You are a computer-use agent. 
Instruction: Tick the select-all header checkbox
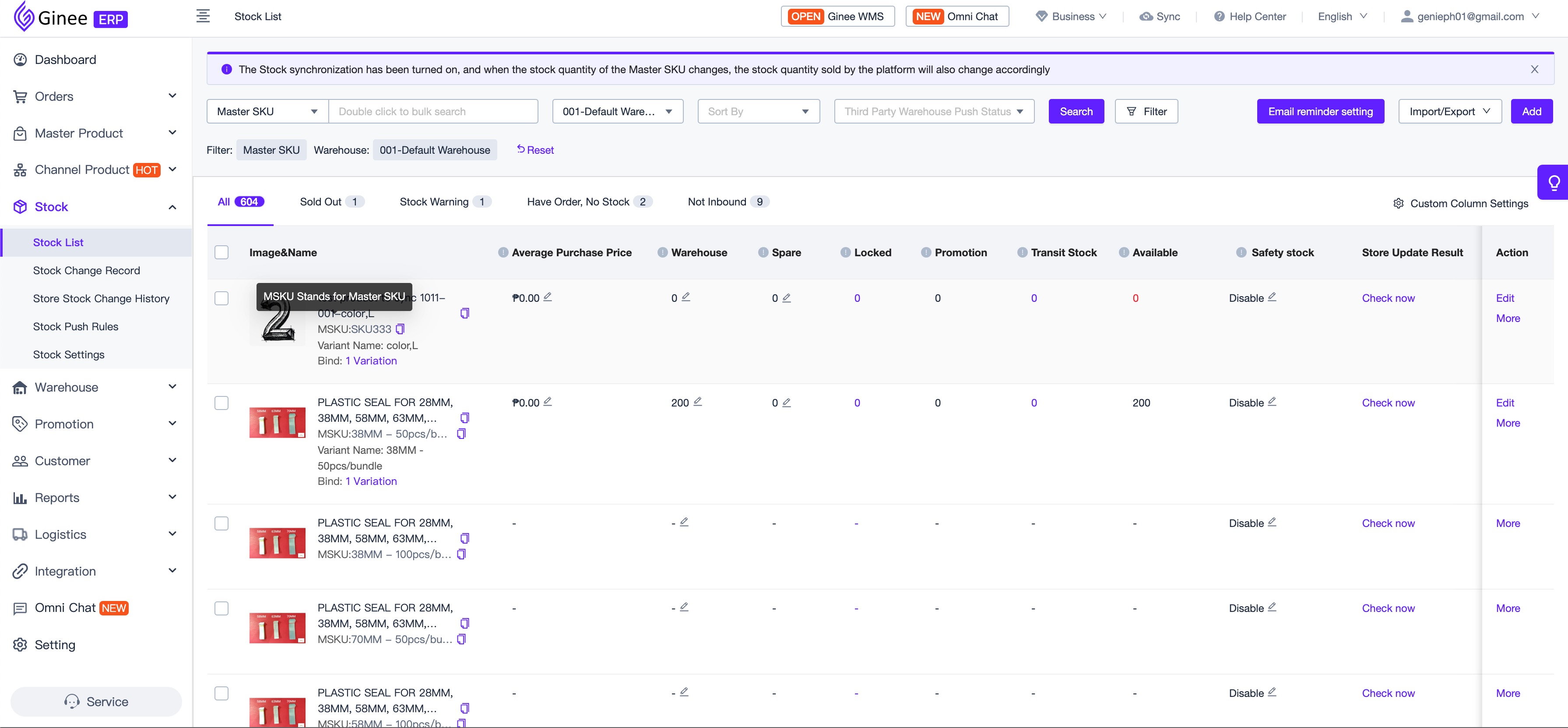click(x=221, y=252)
